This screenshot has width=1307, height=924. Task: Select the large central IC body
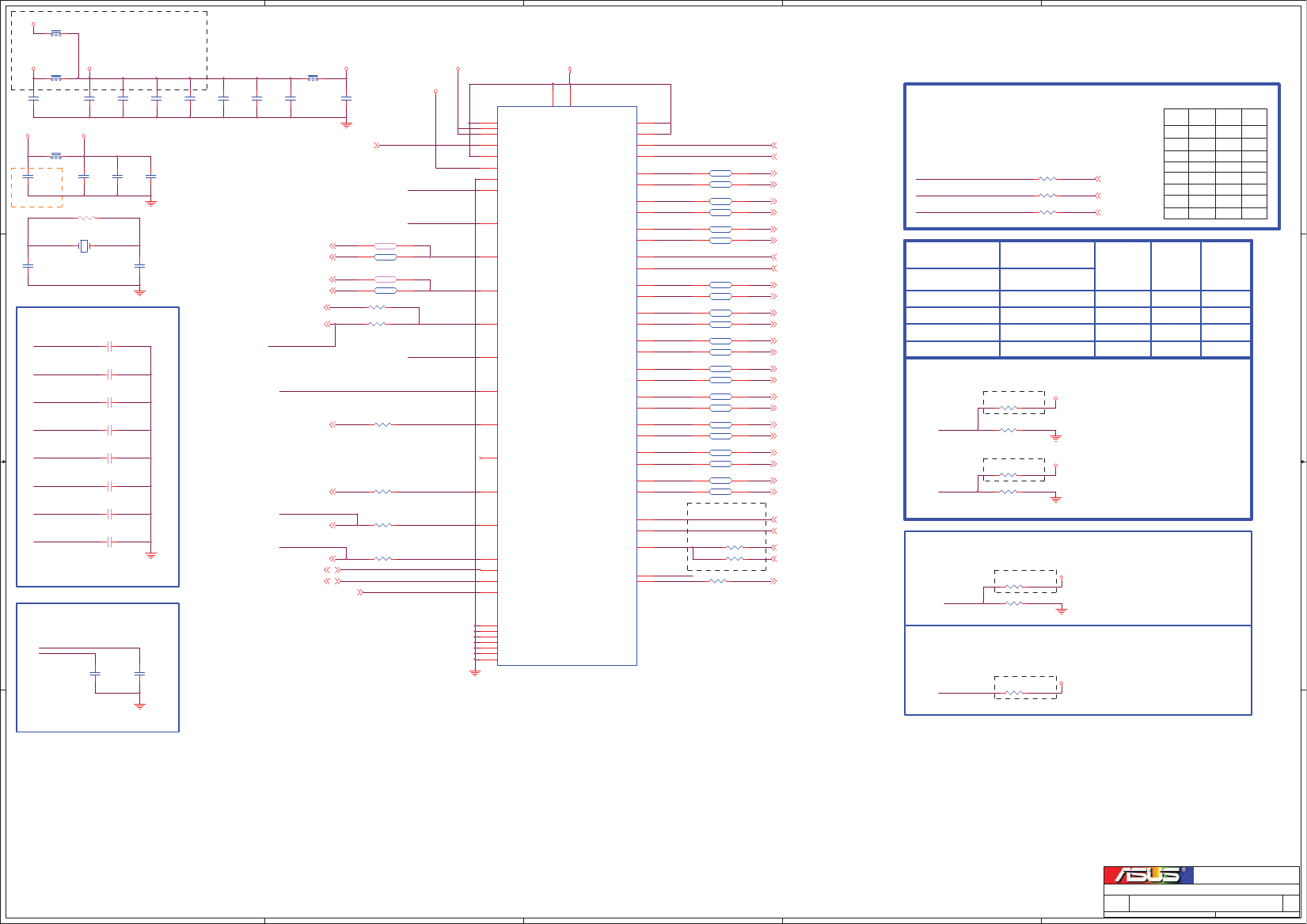[x=567, y=386]
